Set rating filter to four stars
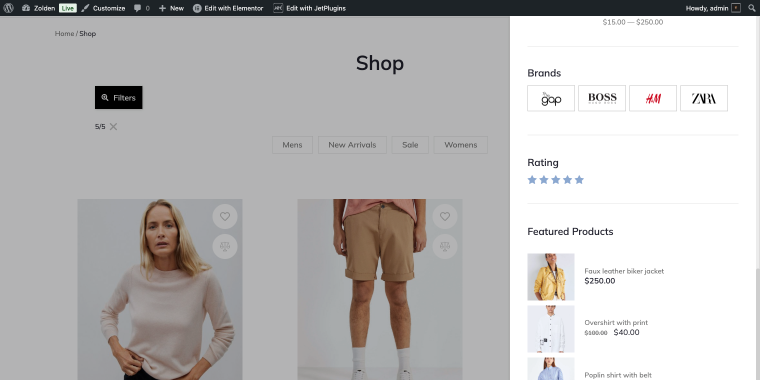This screenshot has width=760, height=380. 568,180
